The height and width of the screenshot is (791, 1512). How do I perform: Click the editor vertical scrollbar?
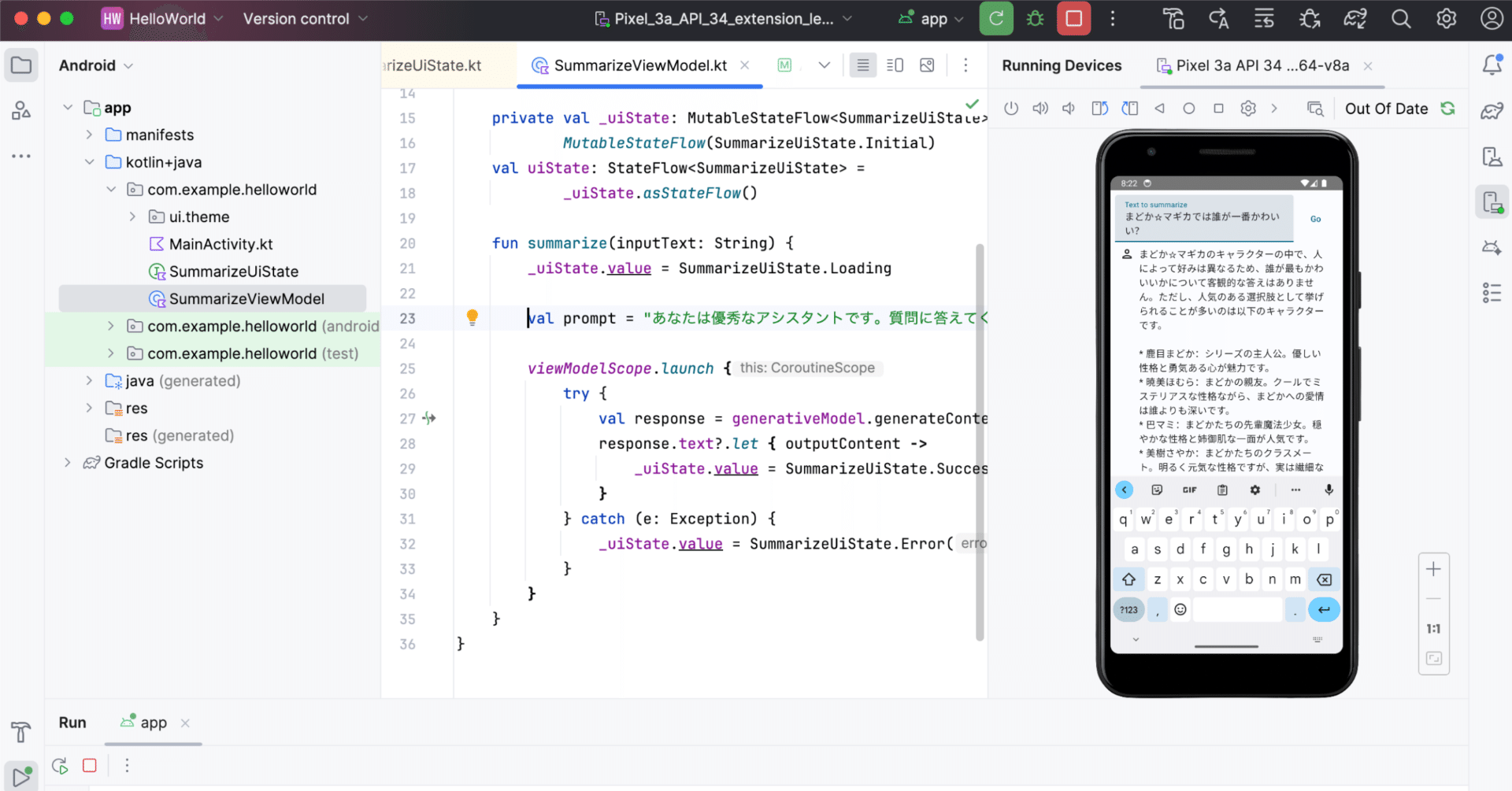point(979,441)
